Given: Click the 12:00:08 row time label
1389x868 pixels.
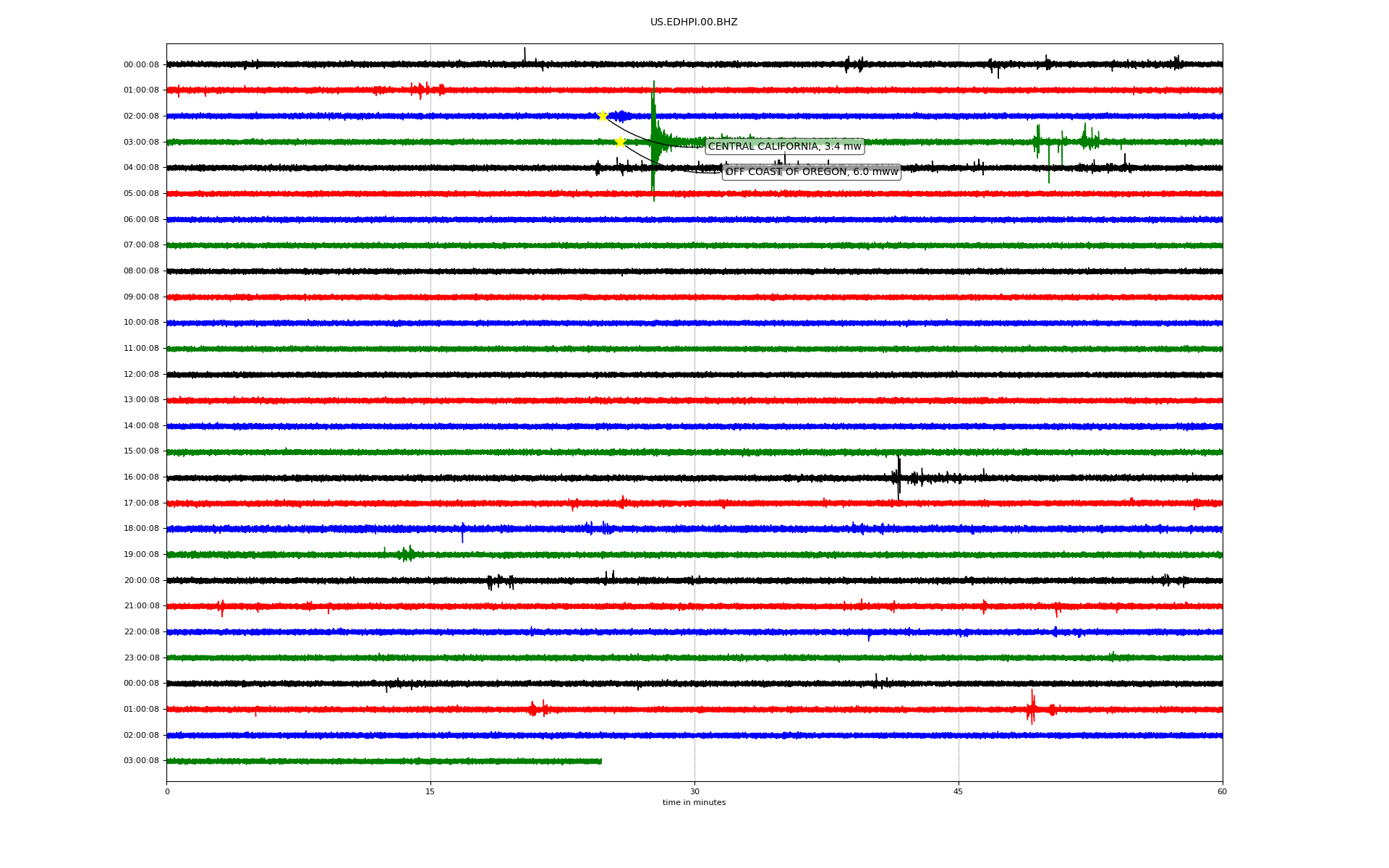Looking at the screenshot, I should (141, 375).
